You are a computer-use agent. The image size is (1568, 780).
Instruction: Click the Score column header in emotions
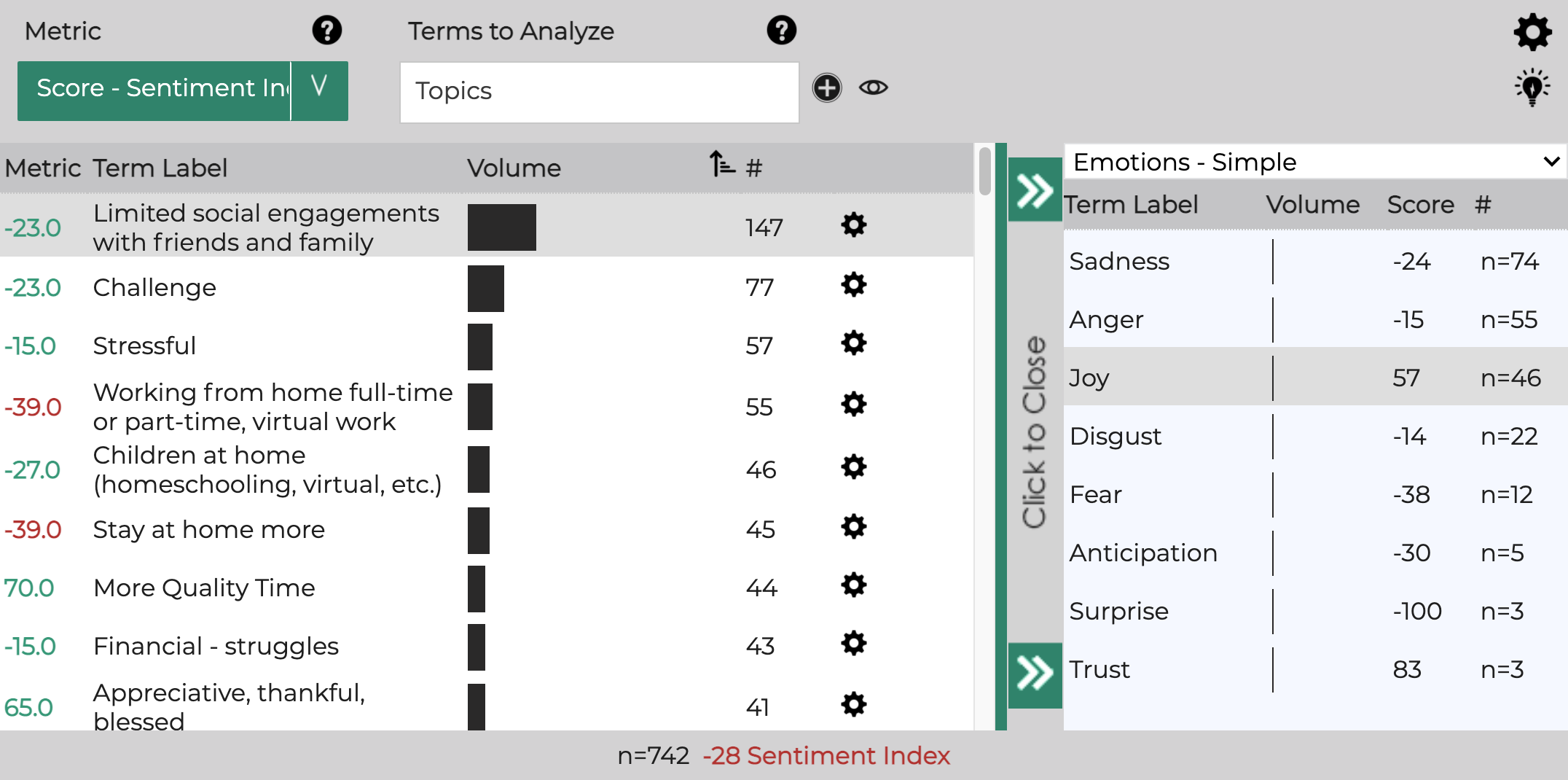(1420, 205)
